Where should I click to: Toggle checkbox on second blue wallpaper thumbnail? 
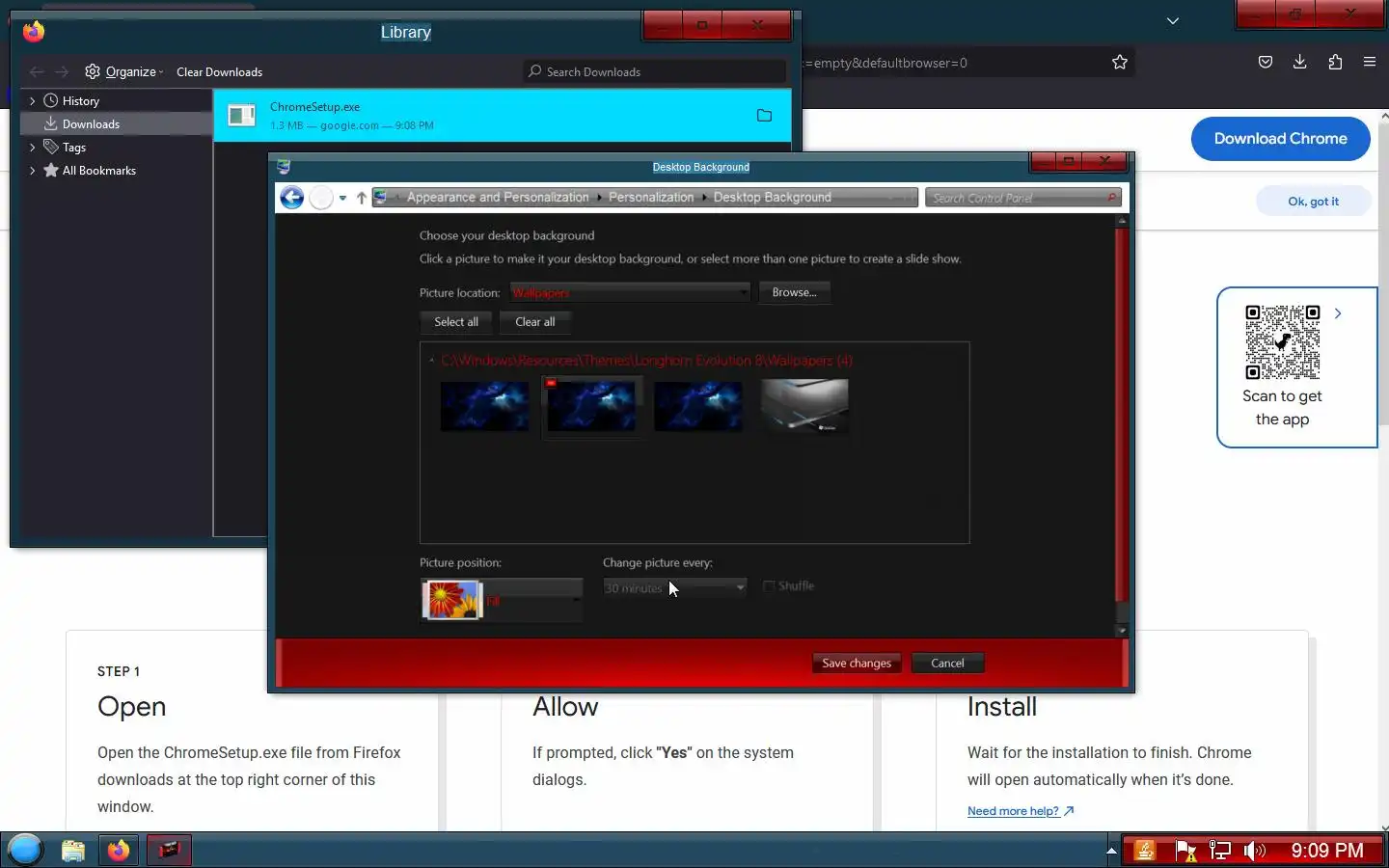(x=552, y=383)
